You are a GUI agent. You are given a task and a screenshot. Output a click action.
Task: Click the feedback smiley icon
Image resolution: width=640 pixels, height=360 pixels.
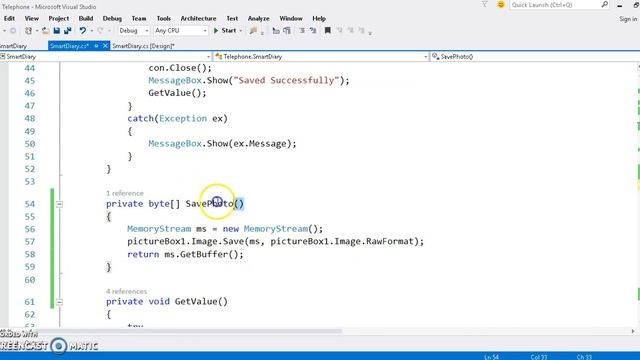click(501, 4)
